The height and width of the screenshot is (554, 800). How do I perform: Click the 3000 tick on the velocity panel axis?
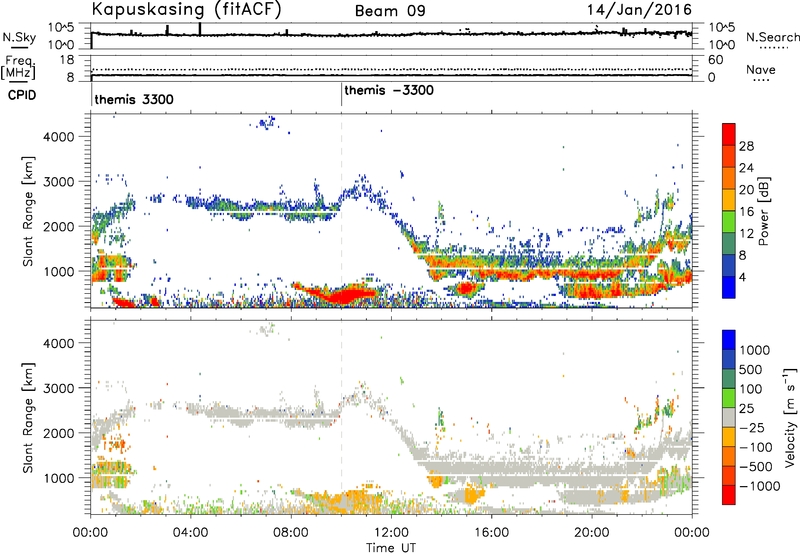[58, 388]
